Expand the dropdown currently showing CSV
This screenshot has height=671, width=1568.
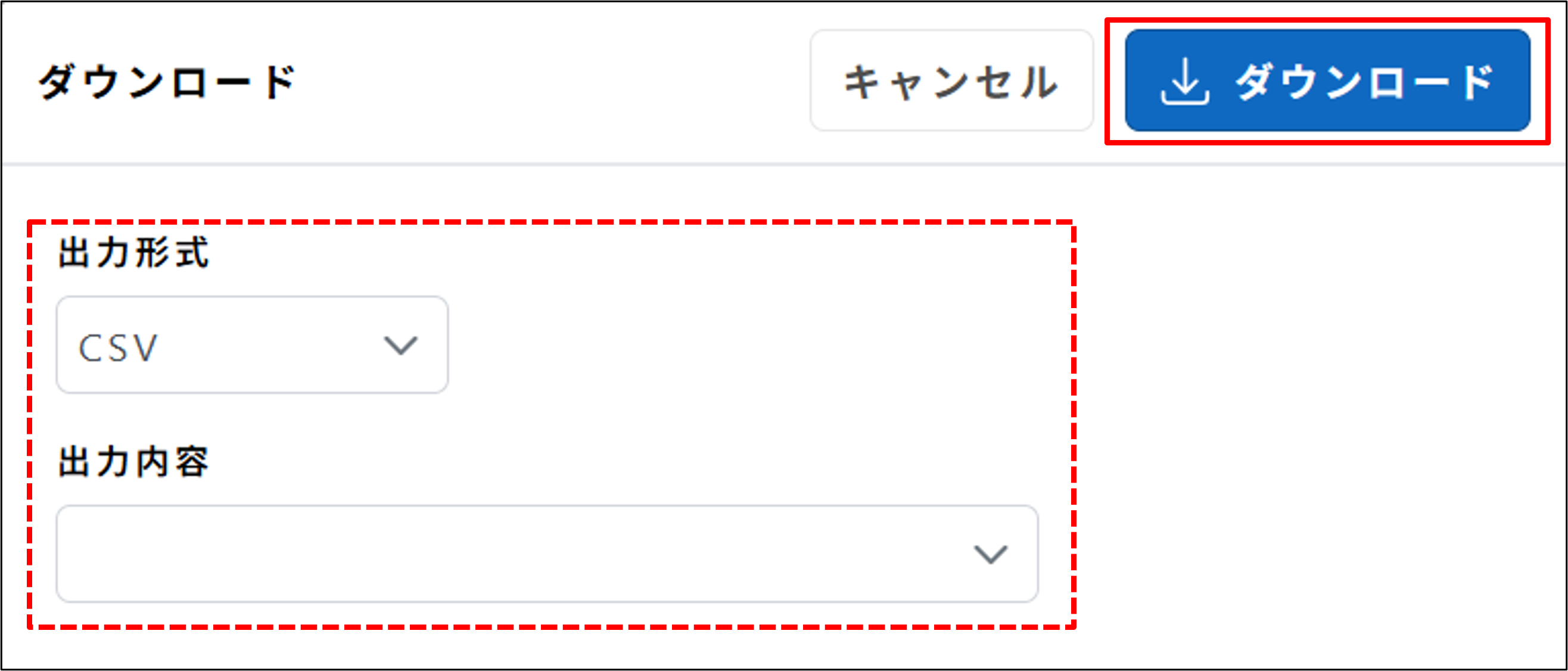coord(253,344)
